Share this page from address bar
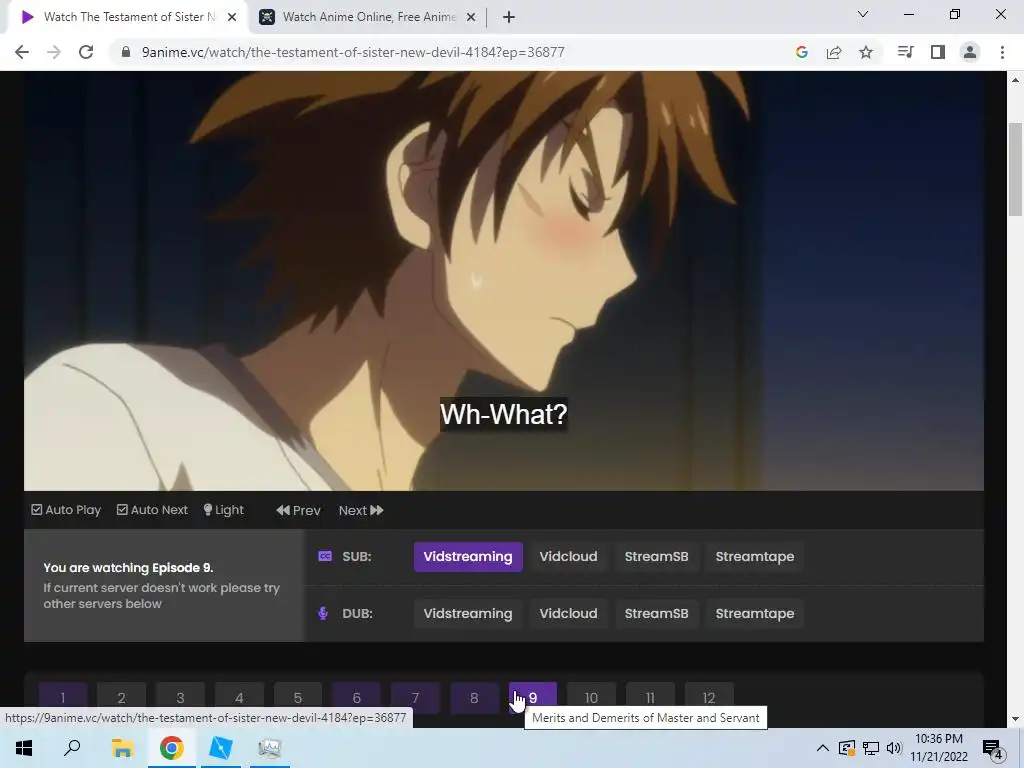1024x768 pixels. [x=834, y=52]
